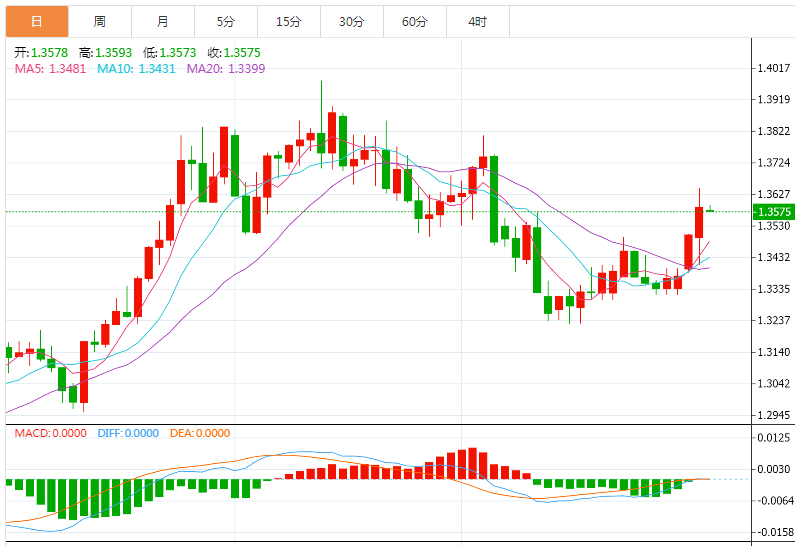Open the 15分 timeframe tab
Viewport: 795px width, 546px height.
click(x=288, y=22)
